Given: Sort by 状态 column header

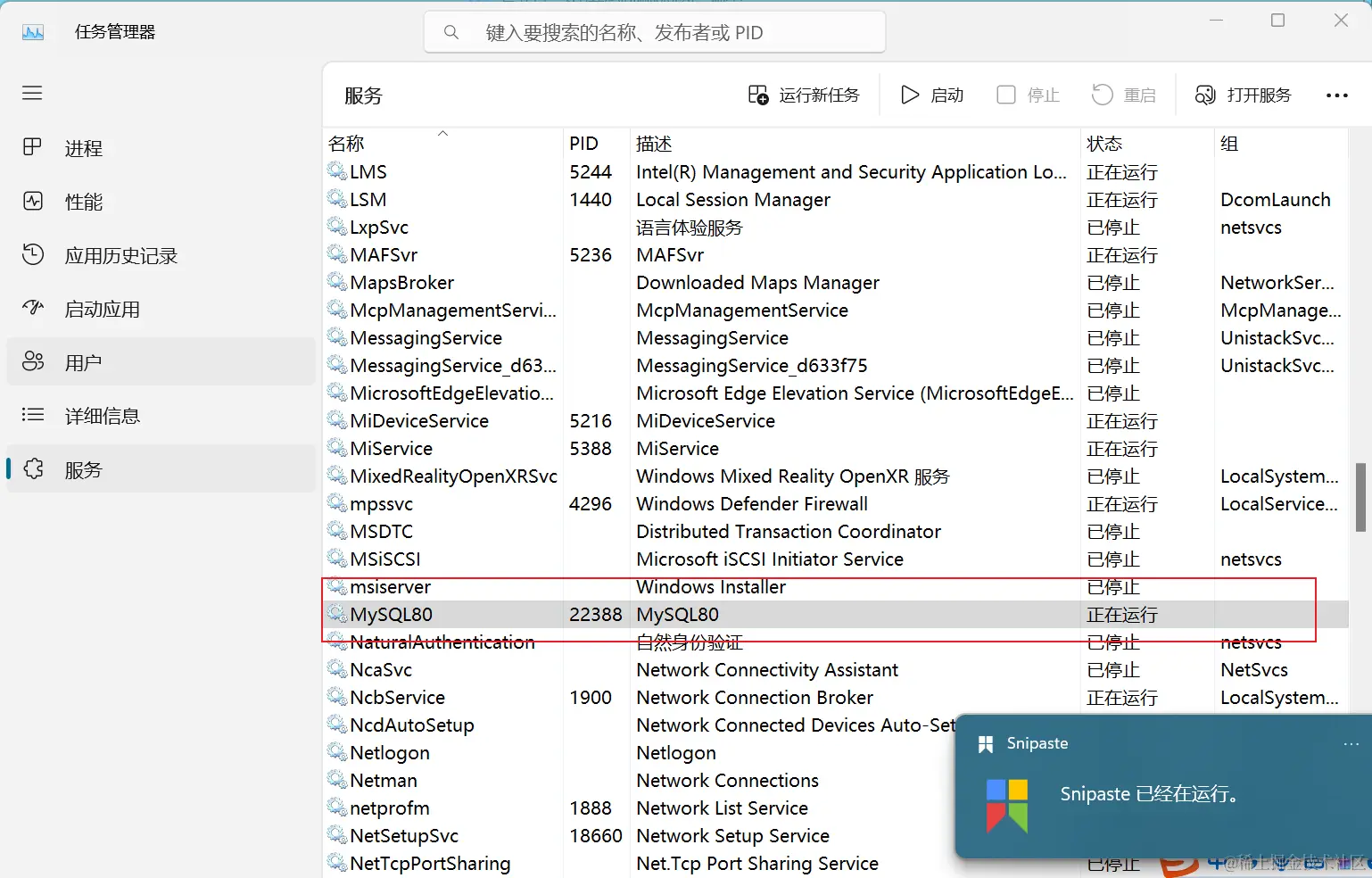Looking at the screenshot, I should click(1147, 143).
